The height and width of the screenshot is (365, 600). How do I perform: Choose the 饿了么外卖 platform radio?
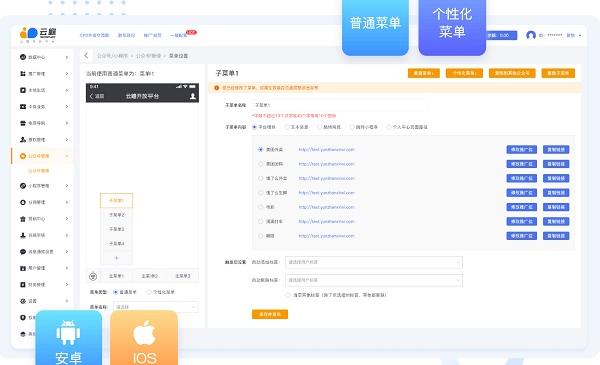[x=261, y=178]
